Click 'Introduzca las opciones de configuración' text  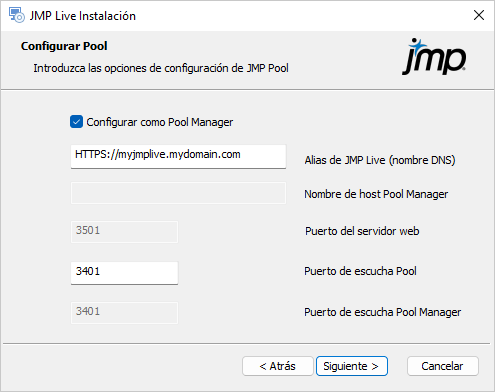[x=161, y=68]
